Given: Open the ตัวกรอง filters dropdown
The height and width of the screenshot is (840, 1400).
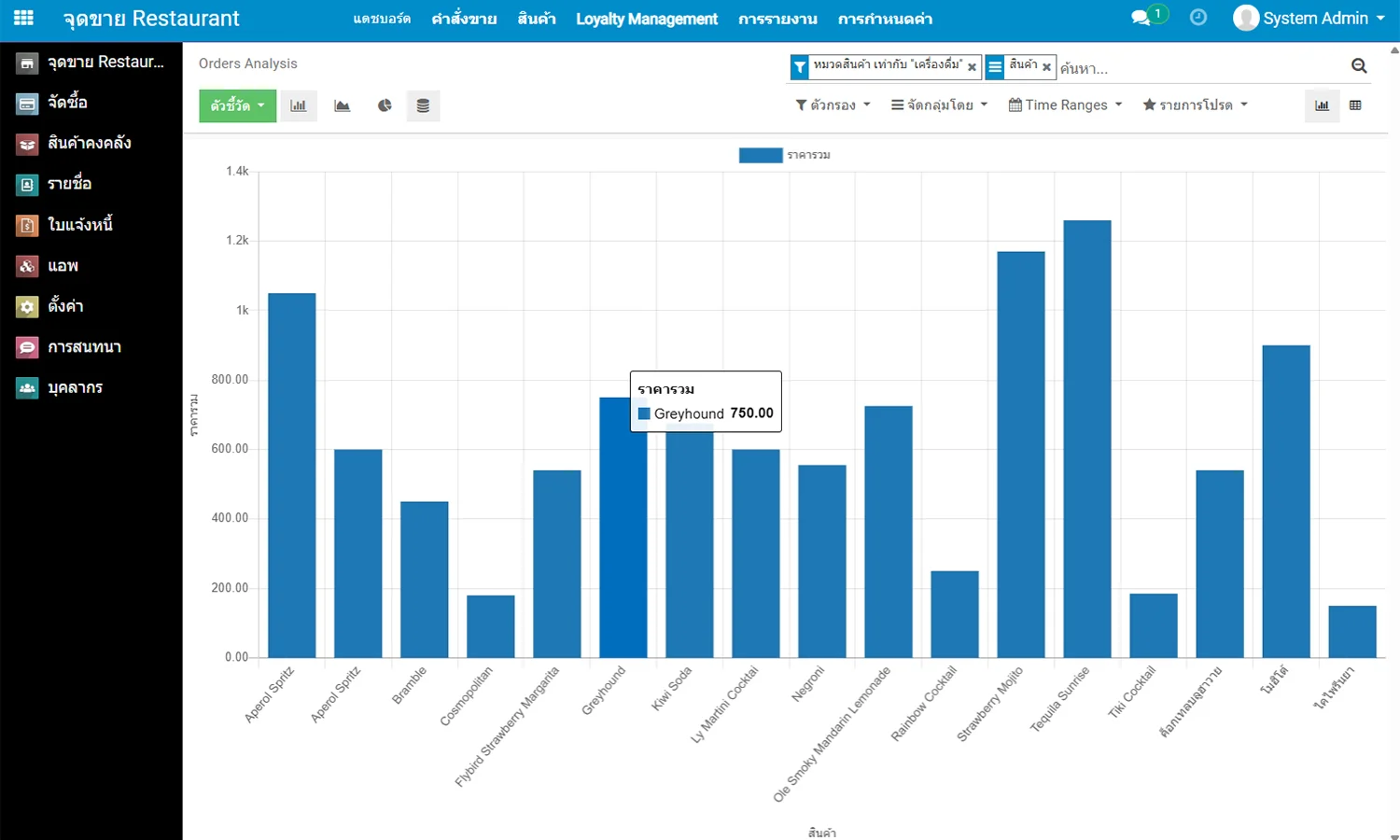Looking at the screenshot, I should 833,105.
